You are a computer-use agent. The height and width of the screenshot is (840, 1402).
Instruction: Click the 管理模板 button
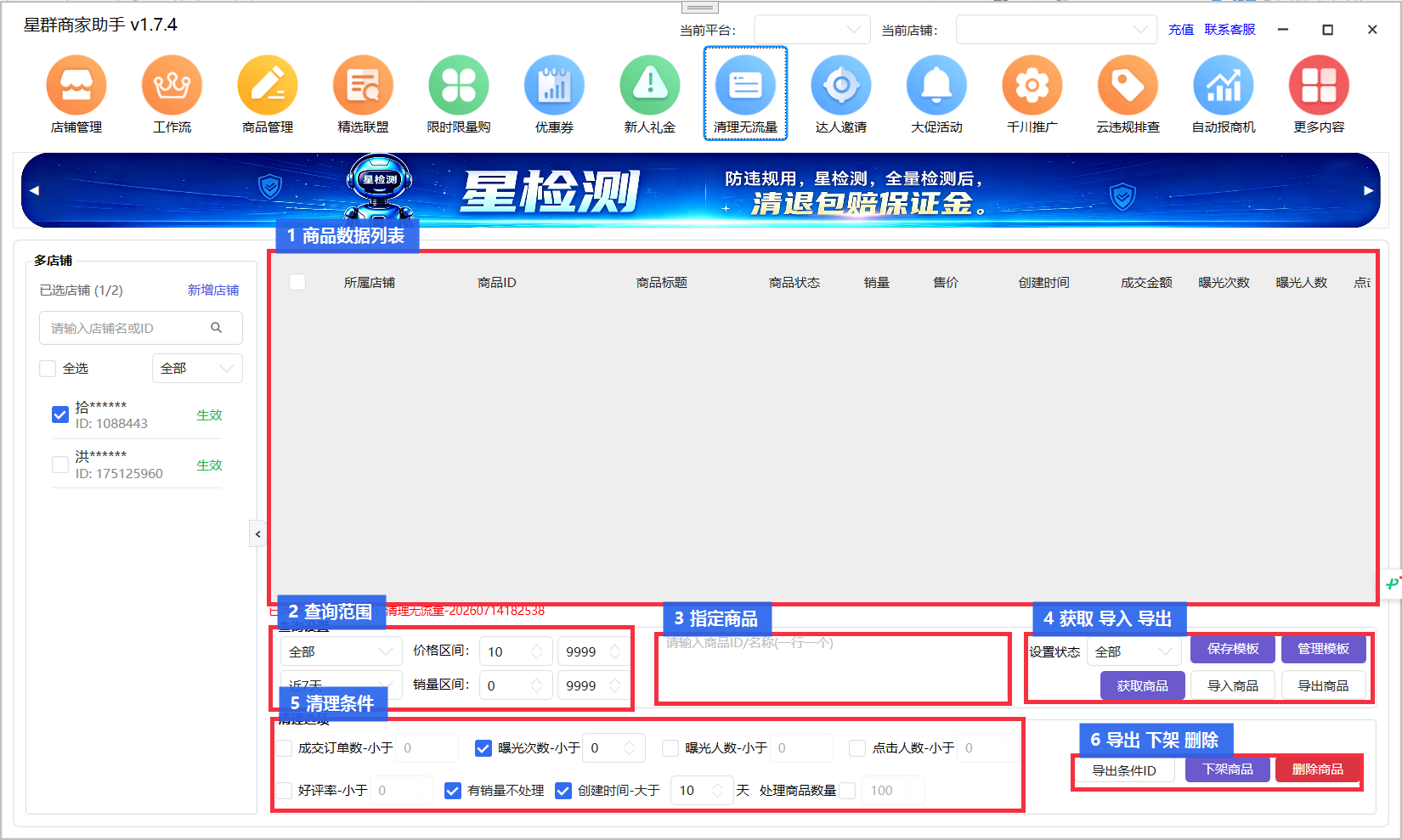(x=1323, y=649)
